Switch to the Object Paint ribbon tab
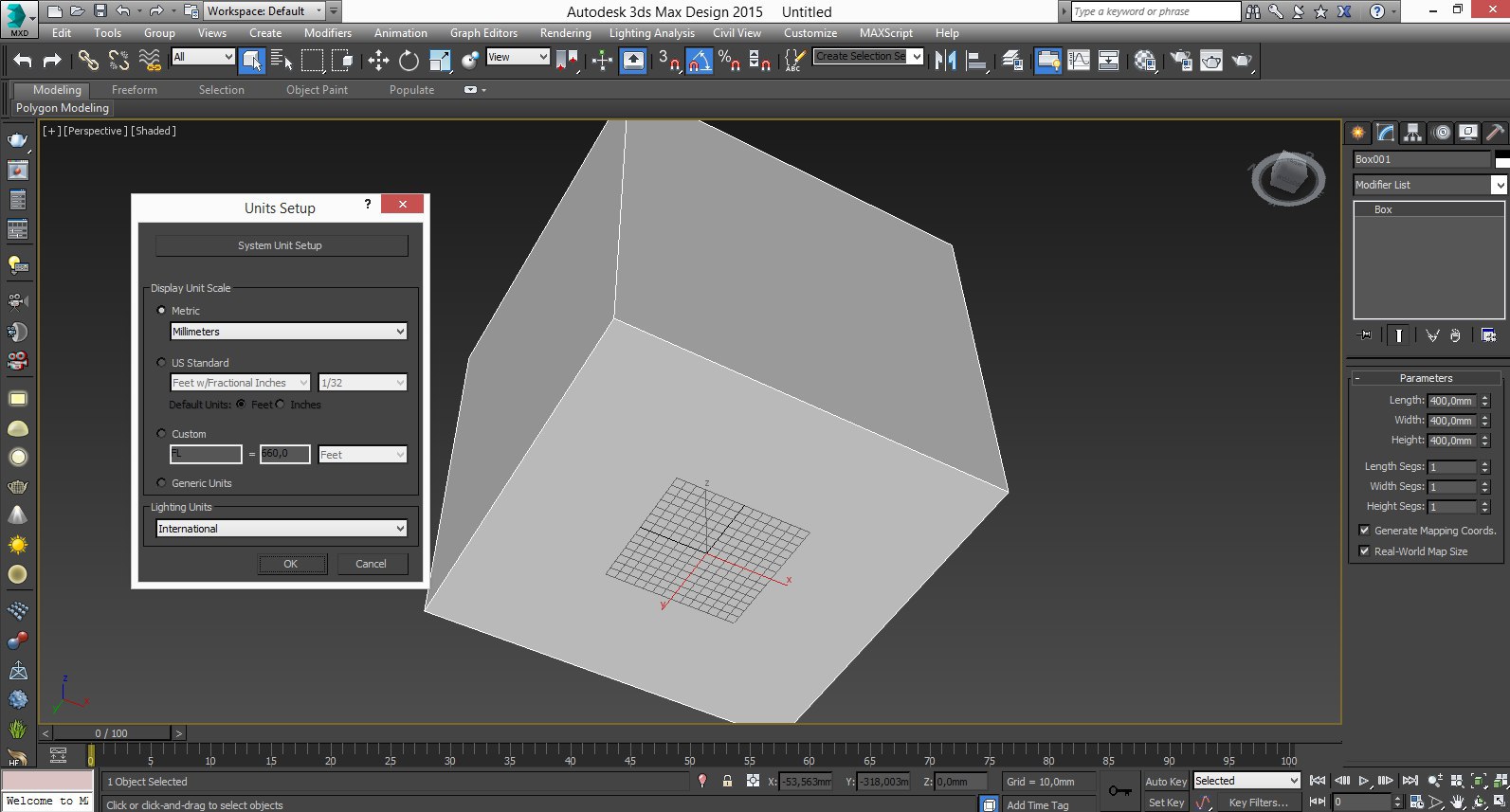The width and height of the screenshot is (1510, 812). [x=317, y=90]
